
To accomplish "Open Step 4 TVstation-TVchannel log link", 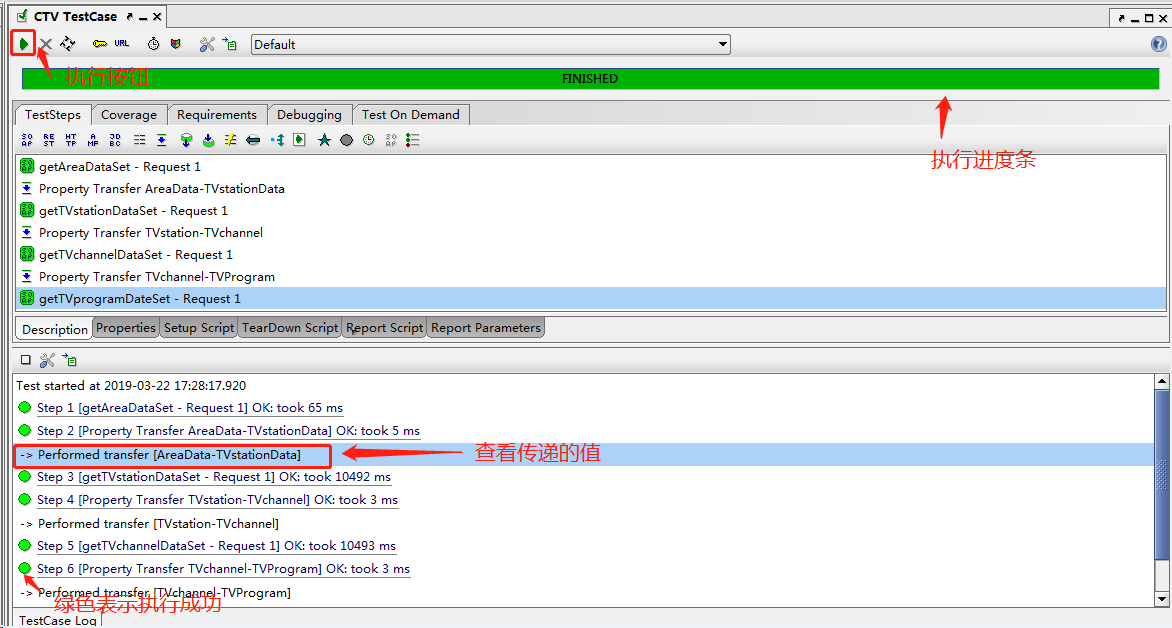I will coord(218,500).
